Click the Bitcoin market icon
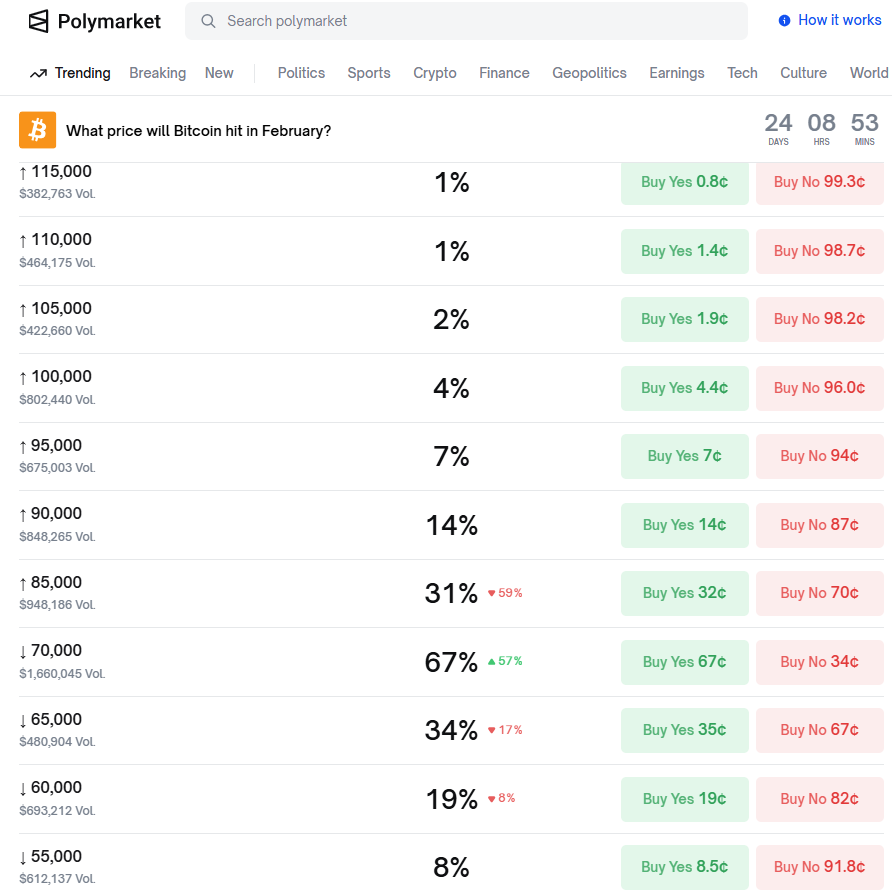Screen dimensions: 892x896 pos(38,130)
